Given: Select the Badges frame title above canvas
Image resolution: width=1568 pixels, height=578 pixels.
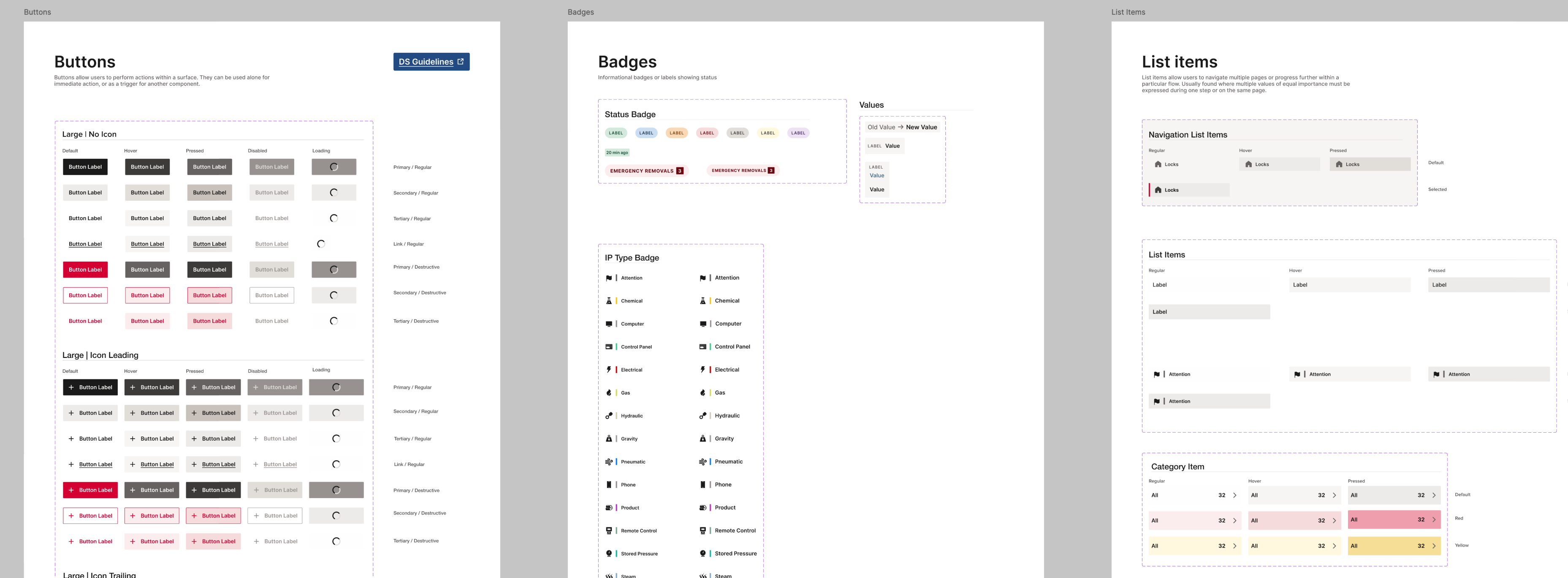Looking at the screenshot, I should click(x=581, y=12).
